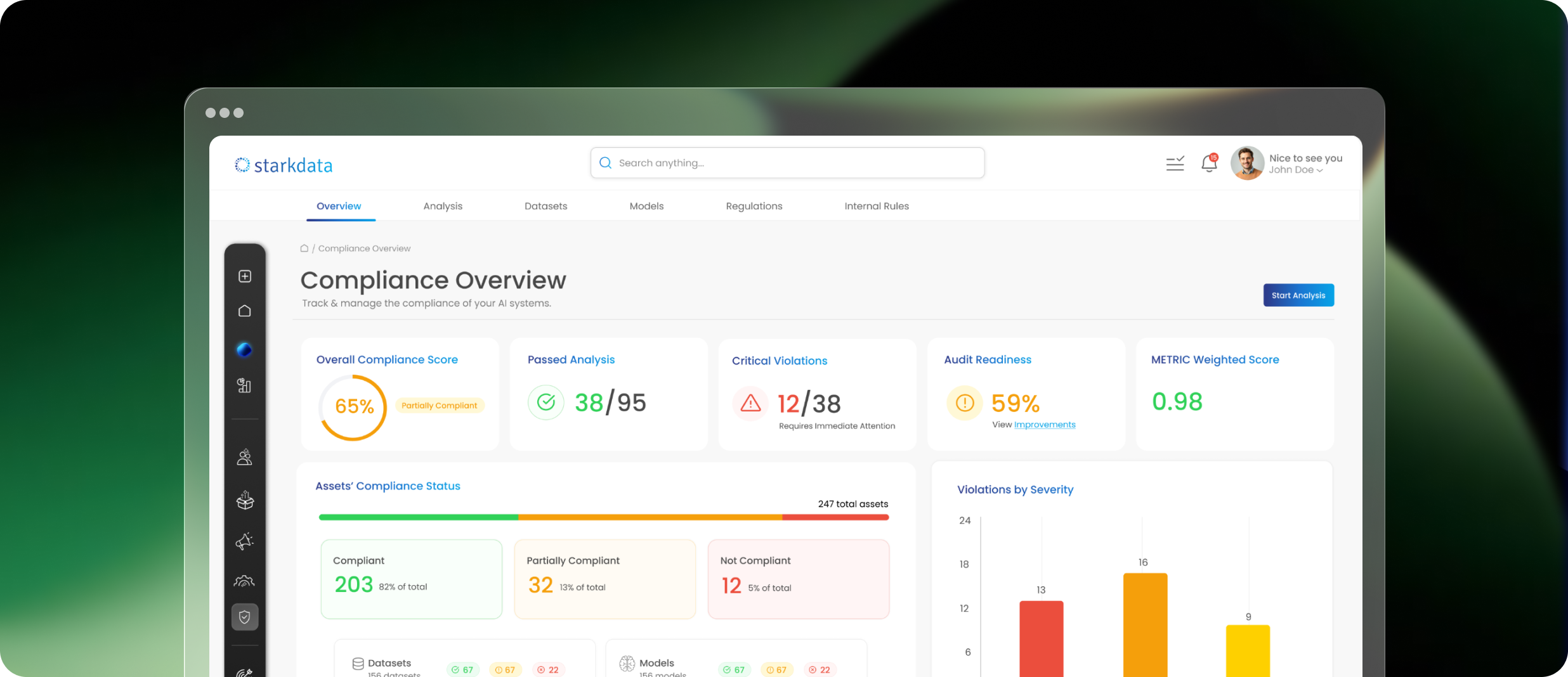Open the Compliant 203 card
The height and width of the screenshot is (677, 1568).
pos(412,579)
